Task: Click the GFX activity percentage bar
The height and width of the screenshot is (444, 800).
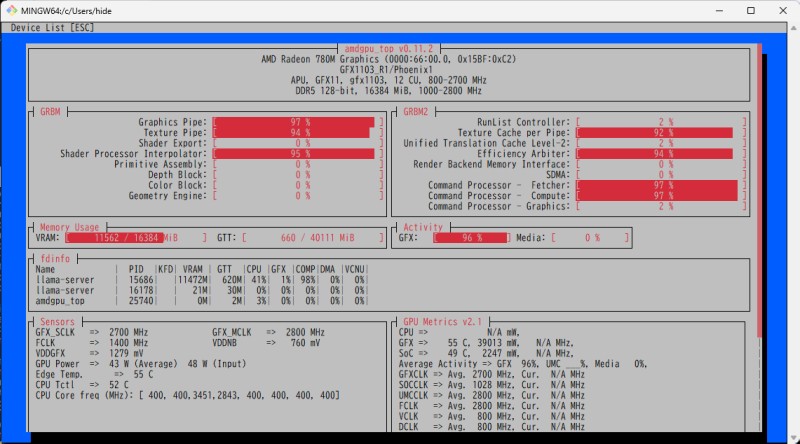Action: tap(474, 238)
